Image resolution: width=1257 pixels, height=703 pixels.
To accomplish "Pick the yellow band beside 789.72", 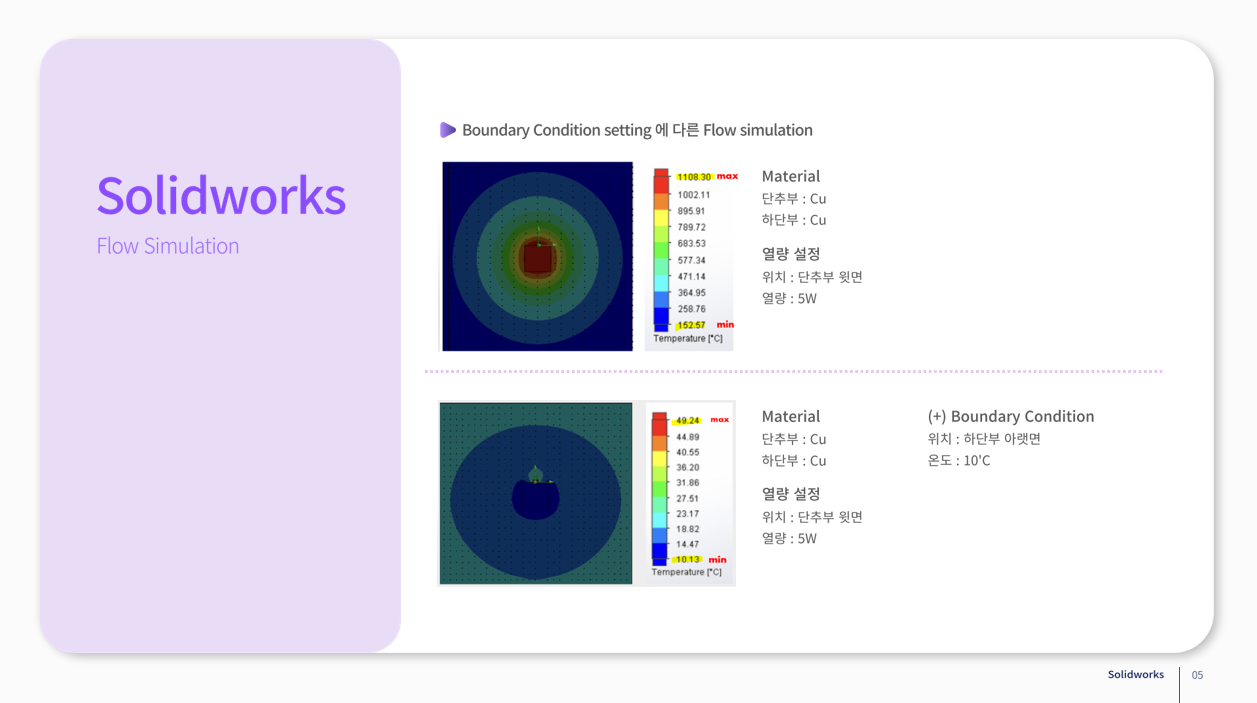I will coord(661,217).
